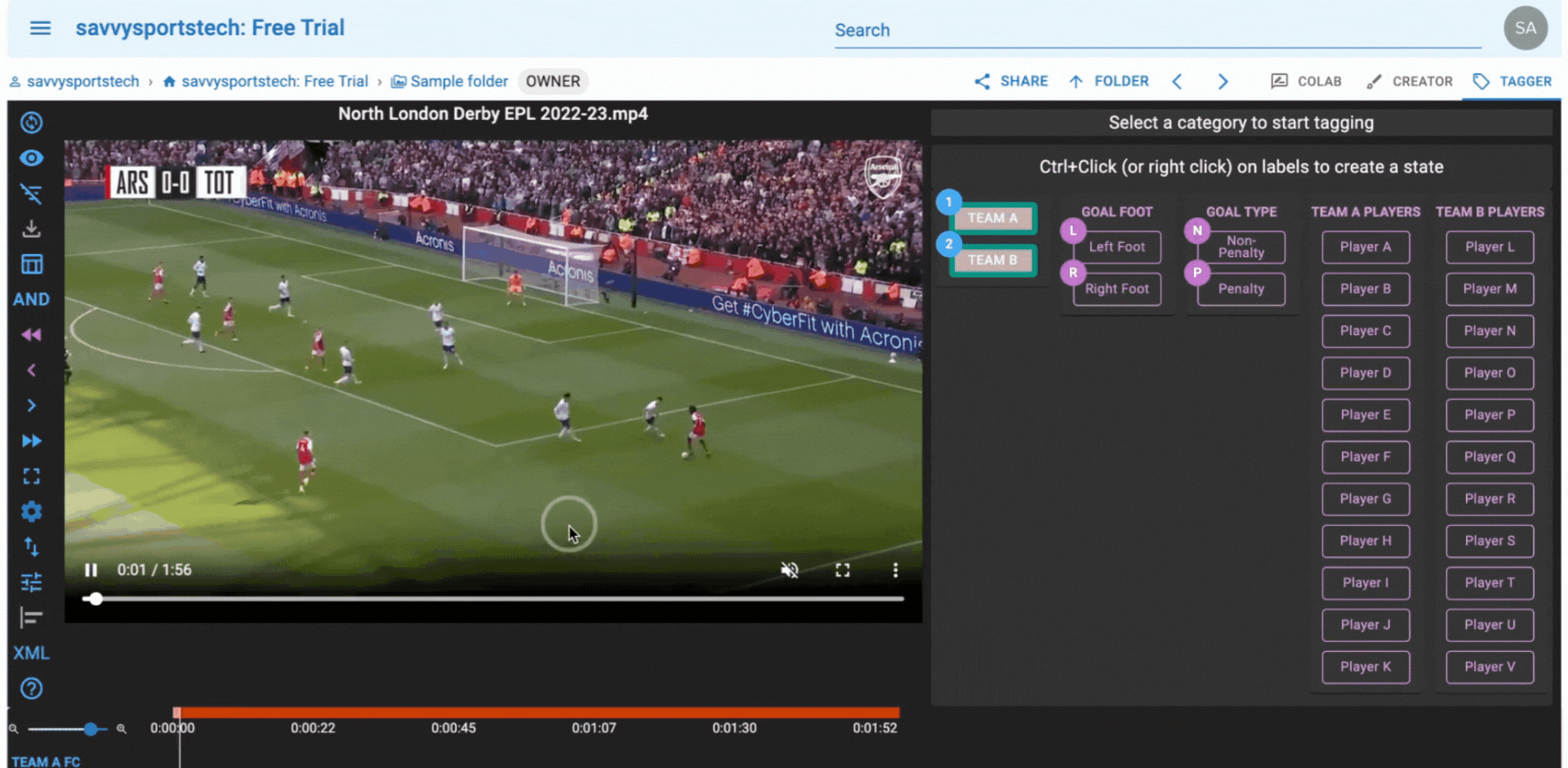Click the refresh/sync icon in left sidebar
The height and width of the screenshot is (768, 1568).
(31, 123)
